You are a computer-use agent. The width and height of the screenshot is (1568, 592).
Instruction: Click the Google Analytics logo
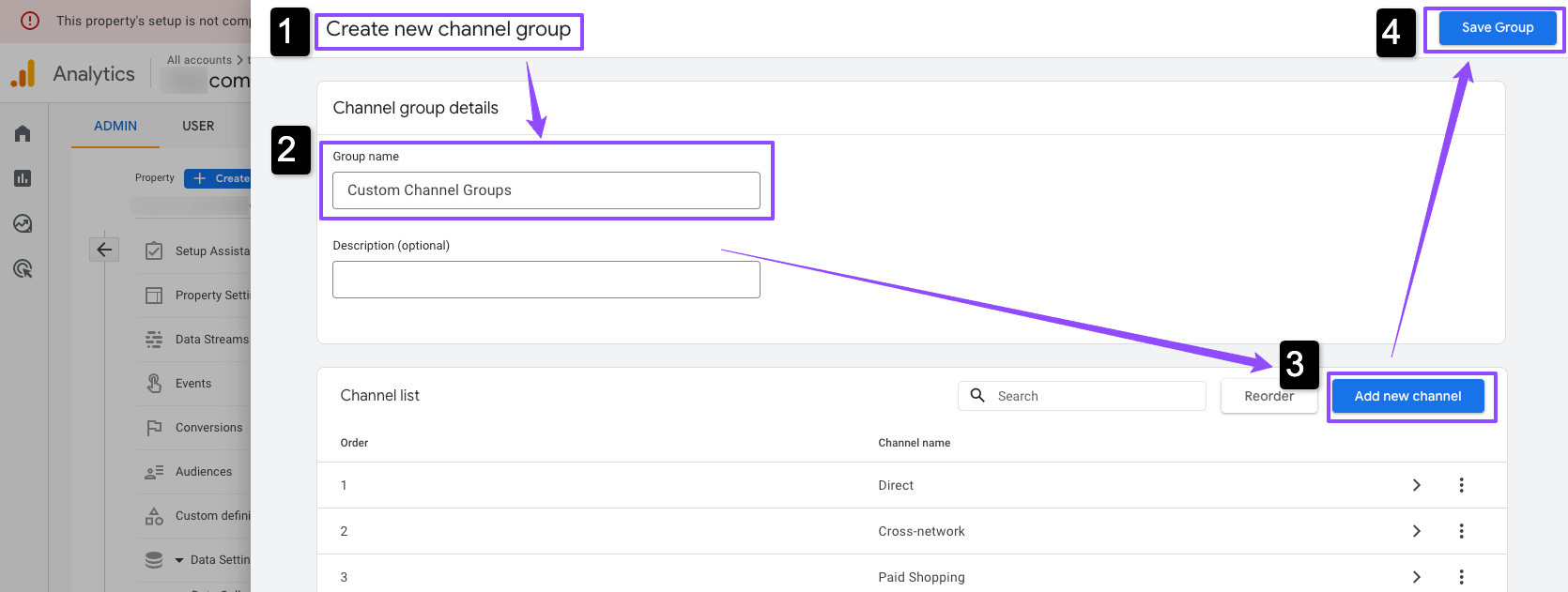pos(23,74)
